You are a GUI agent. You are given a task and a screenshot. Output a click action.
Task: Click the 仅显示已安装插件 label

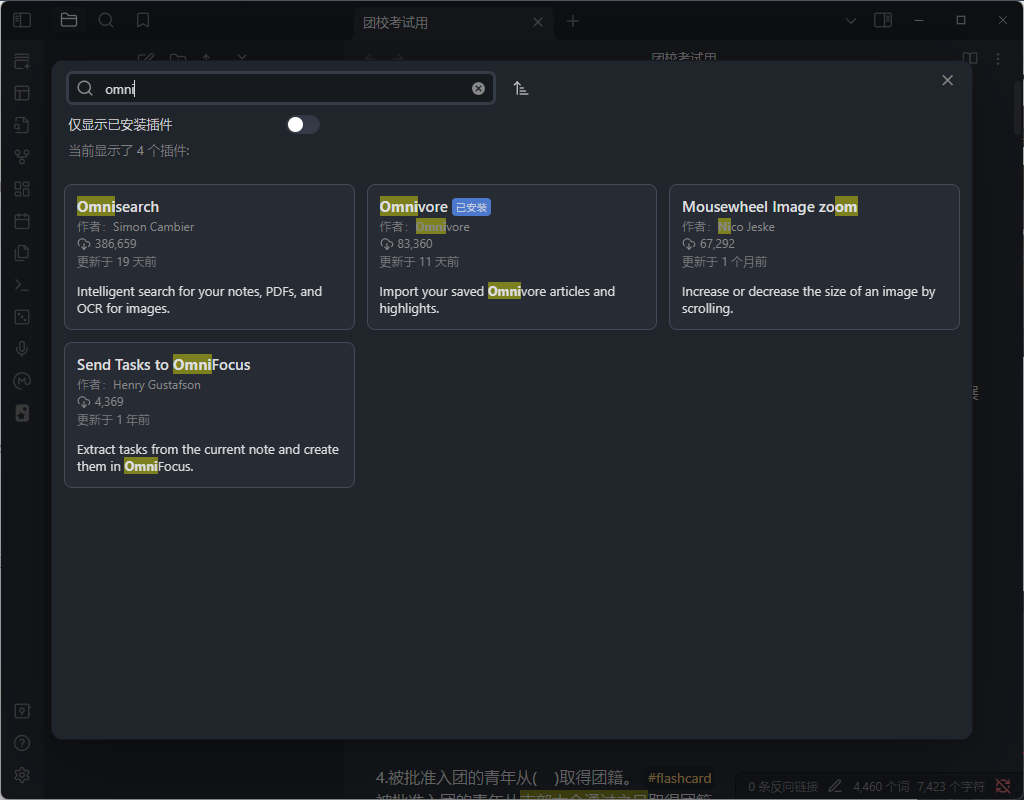(120, 125)
